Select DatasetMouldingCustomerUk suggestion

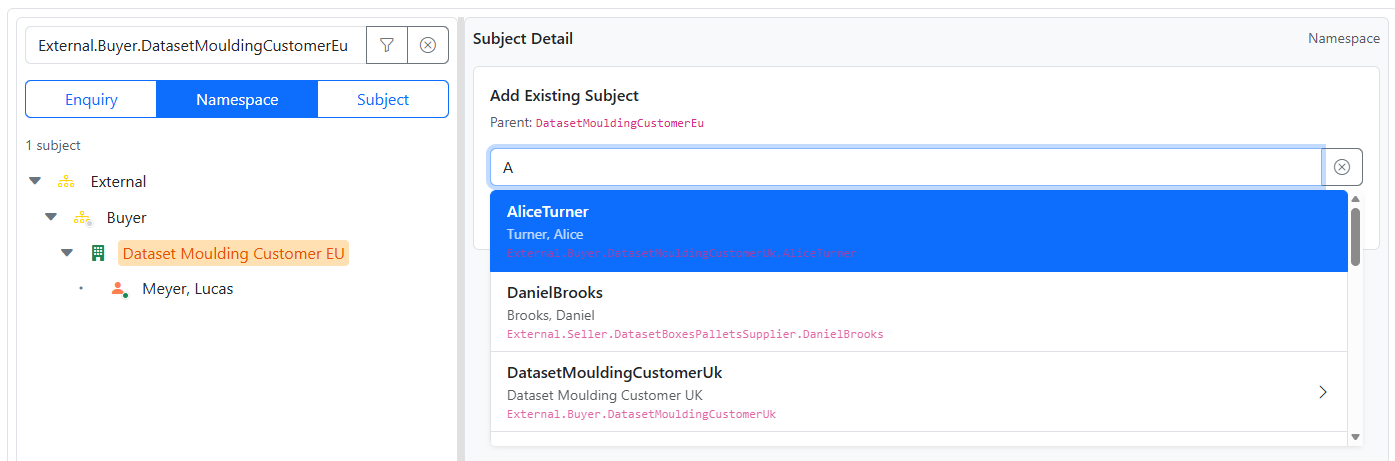918,392
